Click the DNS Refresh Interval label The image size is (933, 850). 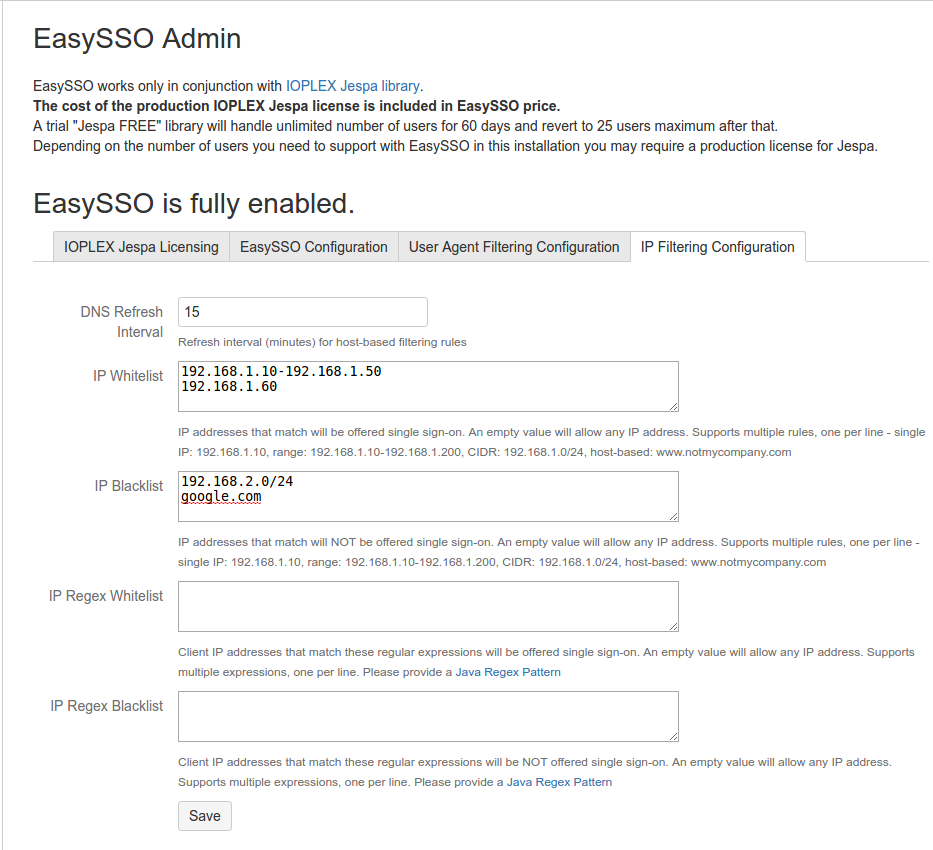pos(122,322)
